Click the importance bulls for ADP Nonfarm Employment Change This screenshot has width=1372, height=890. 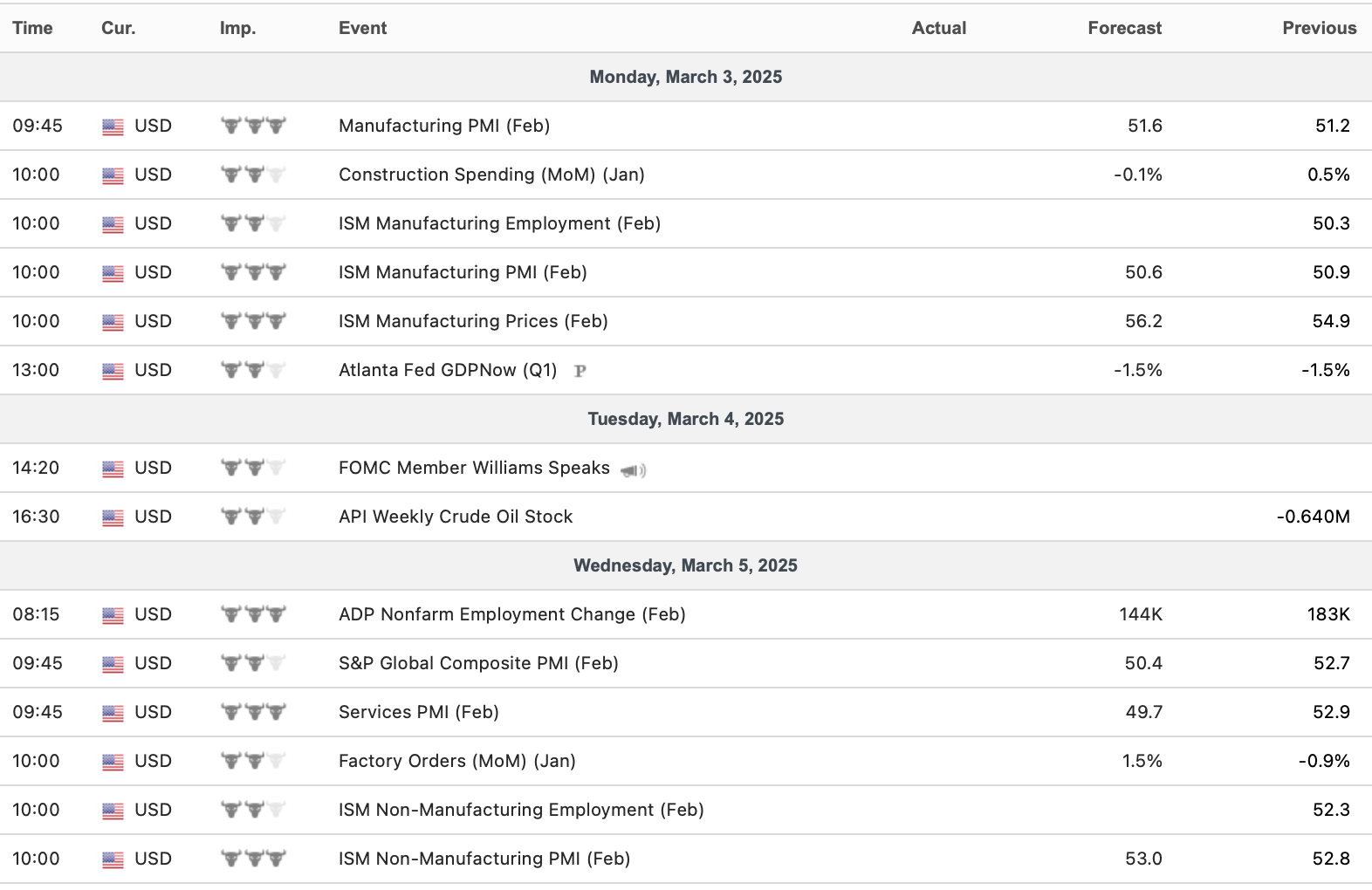(253, 614)
